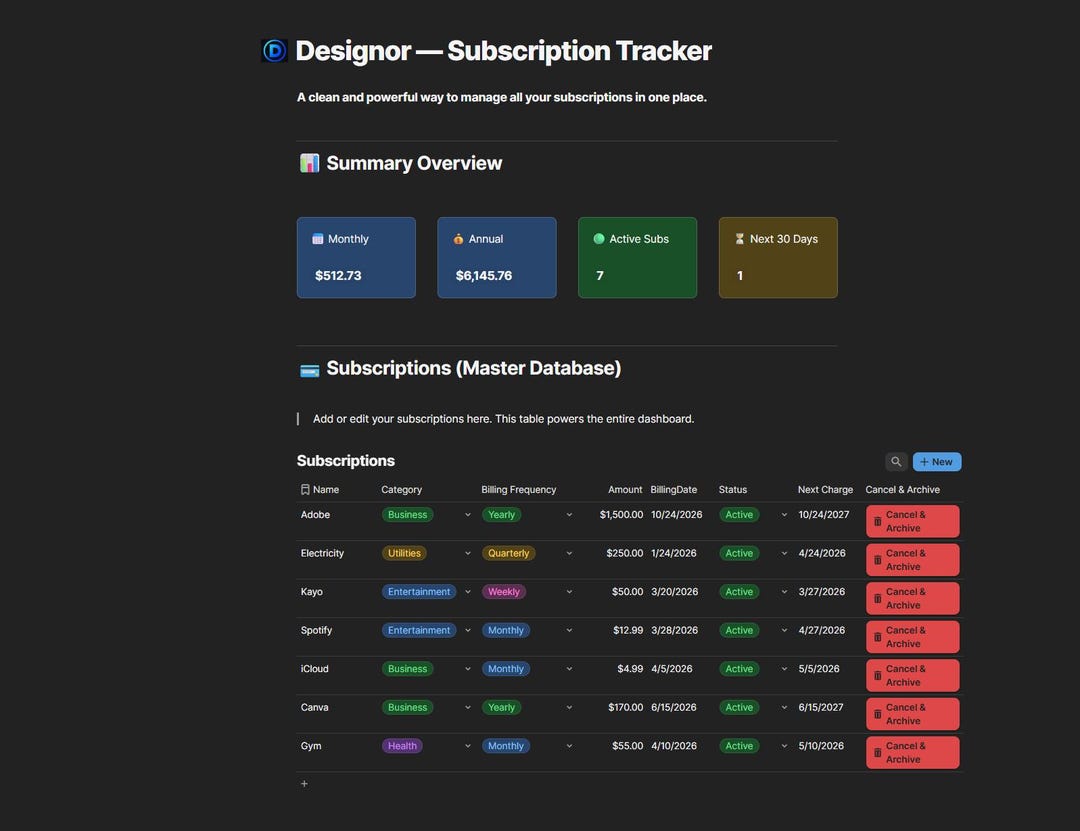Click the Billing Frequency column header
This screenshot has width=1080, height=831.
519,490
